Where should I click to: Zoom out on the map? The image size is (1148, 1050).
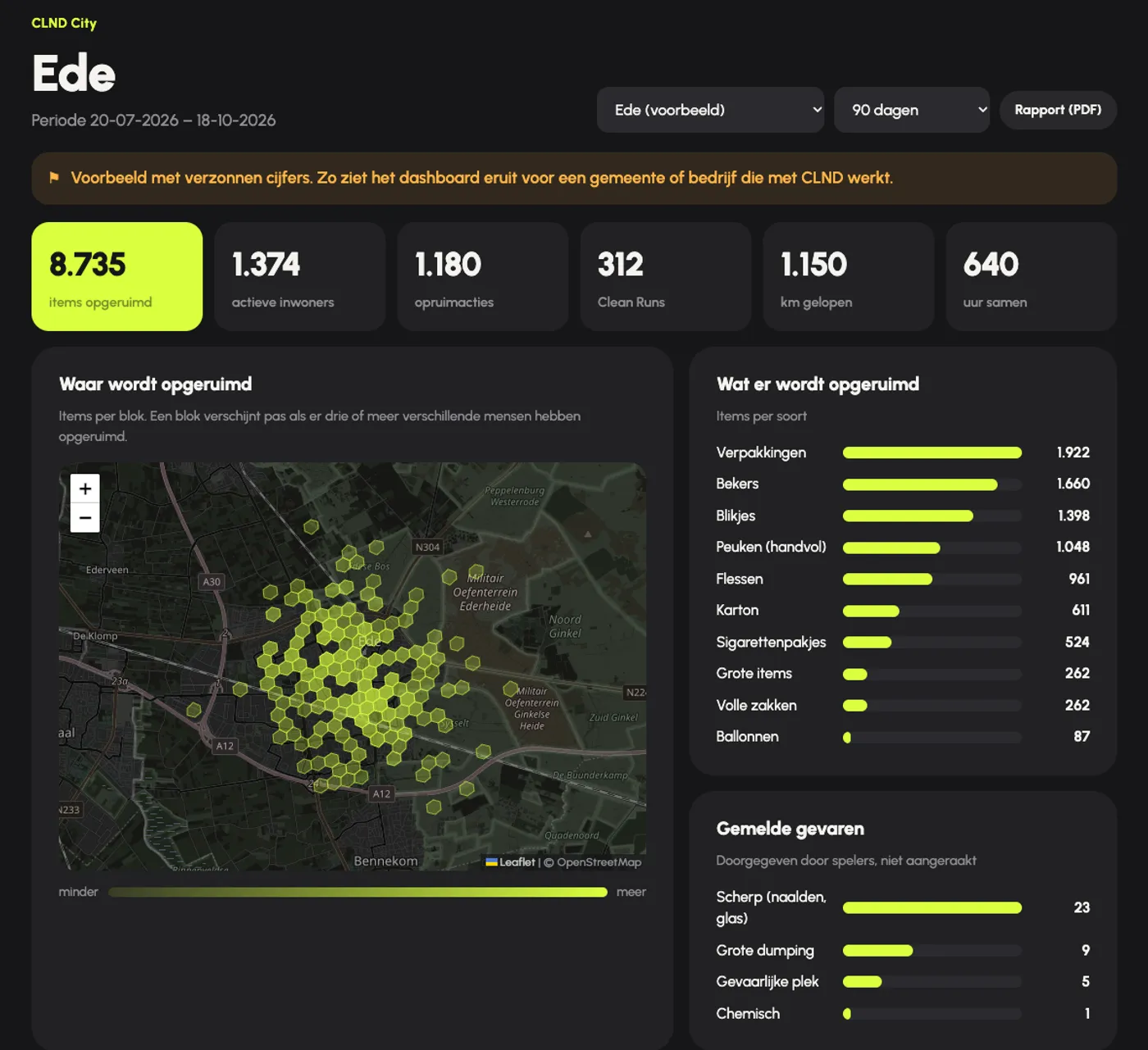tap(85, 518)
